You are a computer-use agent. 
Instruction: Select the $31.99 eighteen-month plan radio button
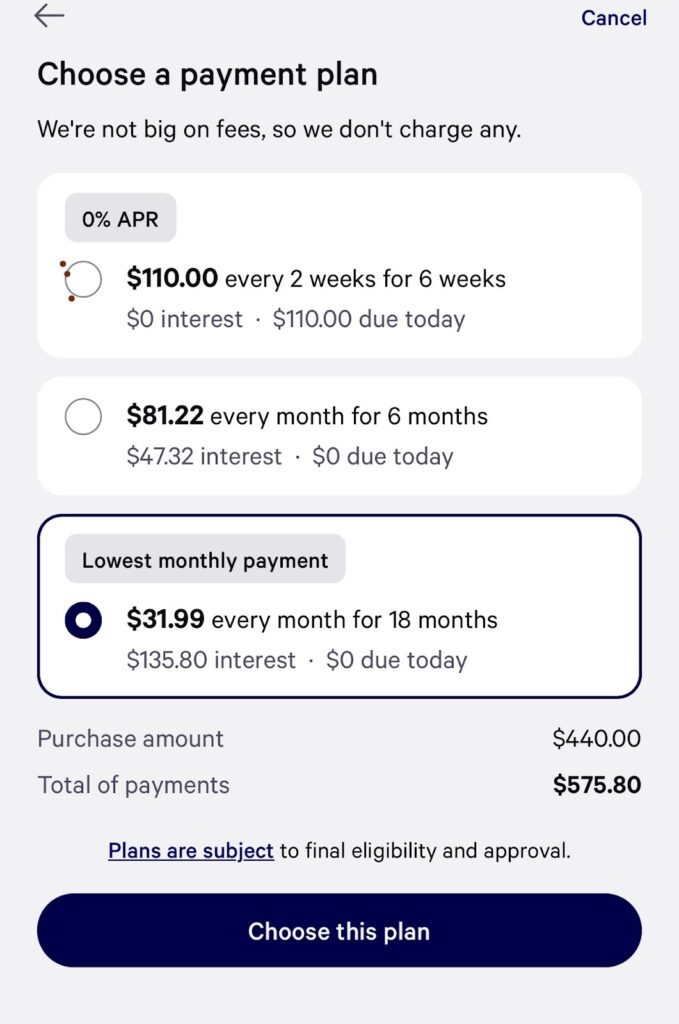point(83,620)
